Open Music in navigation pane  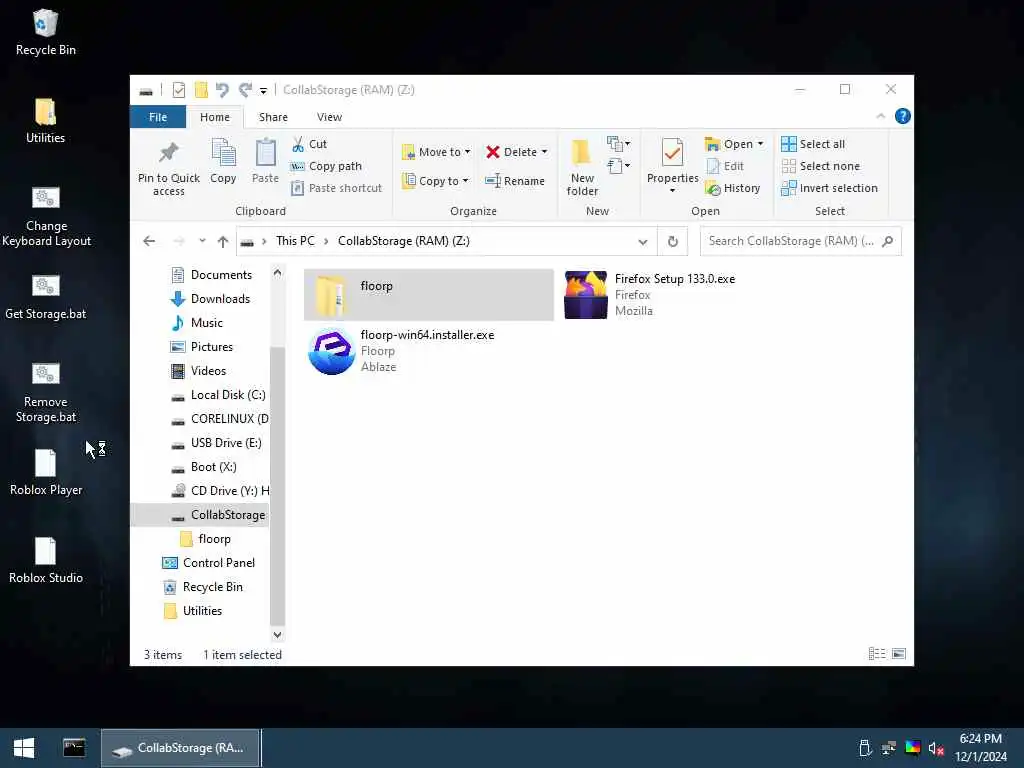tap(206, 323)
